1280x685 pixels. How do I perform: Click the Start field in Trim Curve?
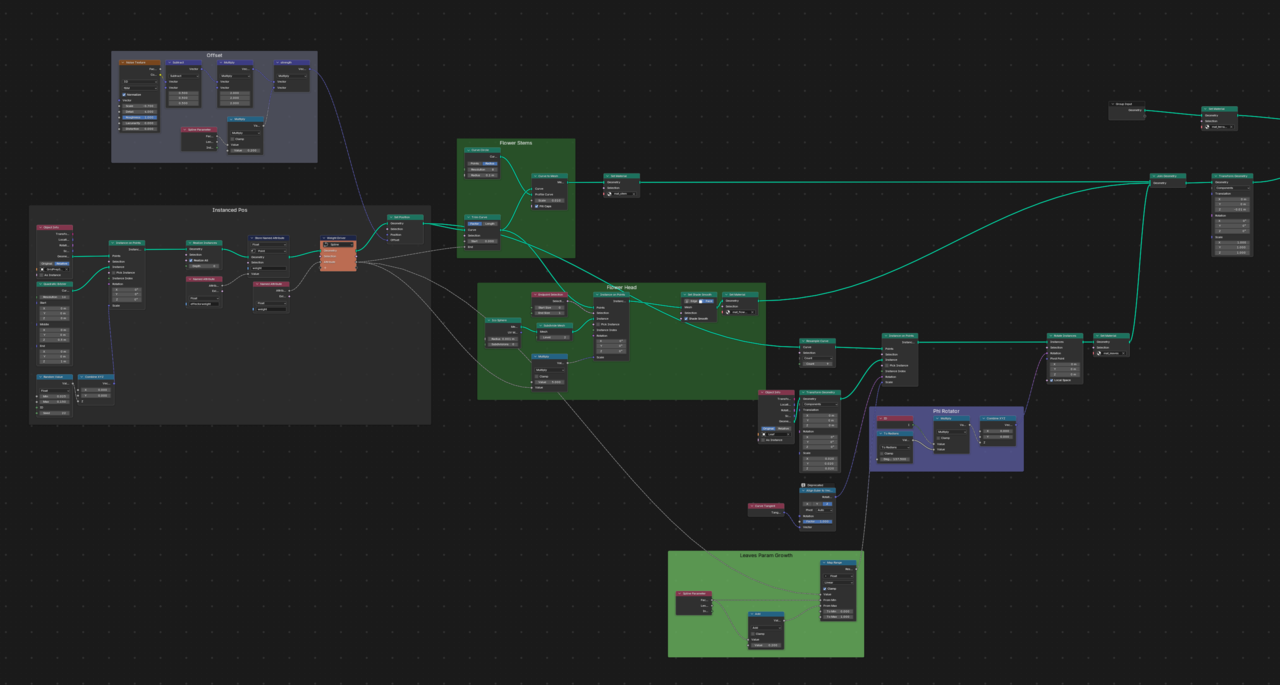click(x=483, y=241)
